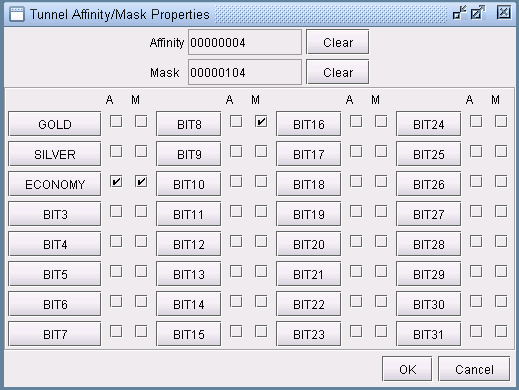Enable BIT11 mask checkbox
The image size is (519, 390).
261,211
